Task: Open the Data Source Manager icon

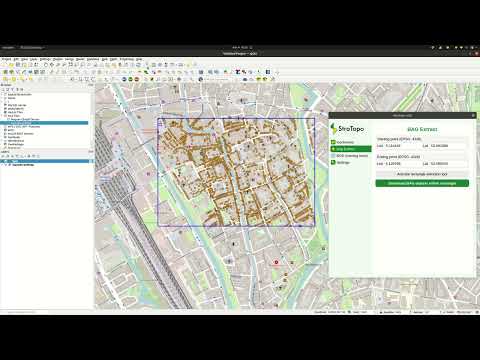Action: pyautogui.click(x=5, y=72)
